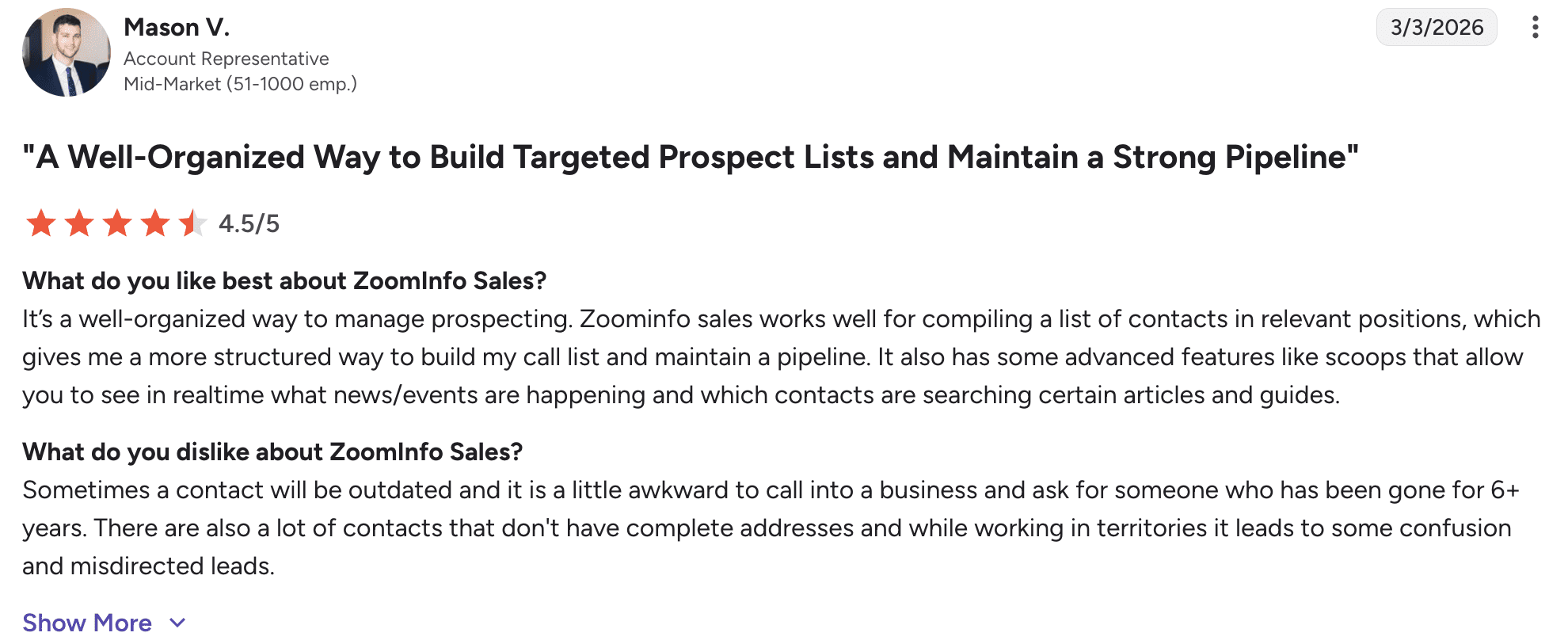Click the 3/3/2026 date badge
1568x644 pixels.
pos(1436,28)
